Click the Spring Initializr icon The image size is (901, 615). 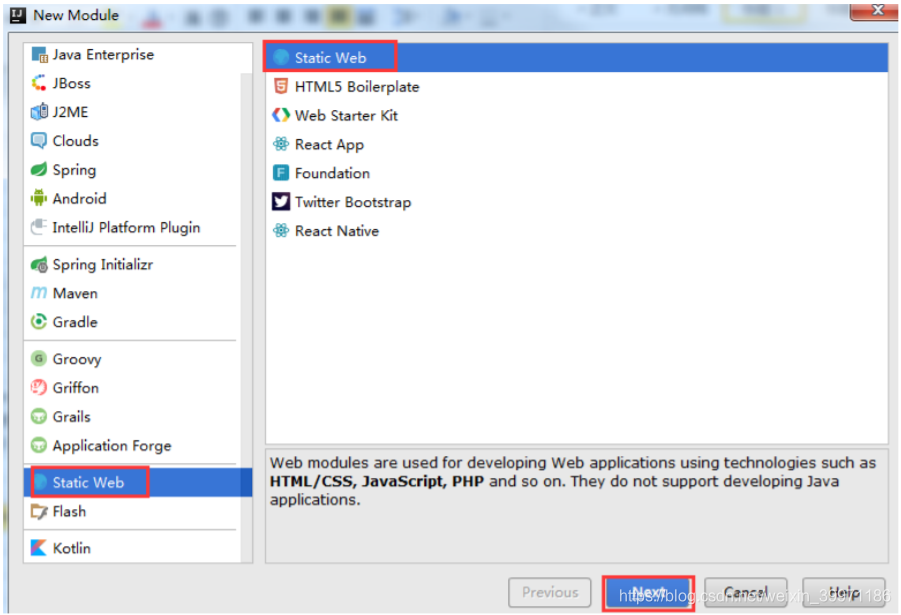39,264
